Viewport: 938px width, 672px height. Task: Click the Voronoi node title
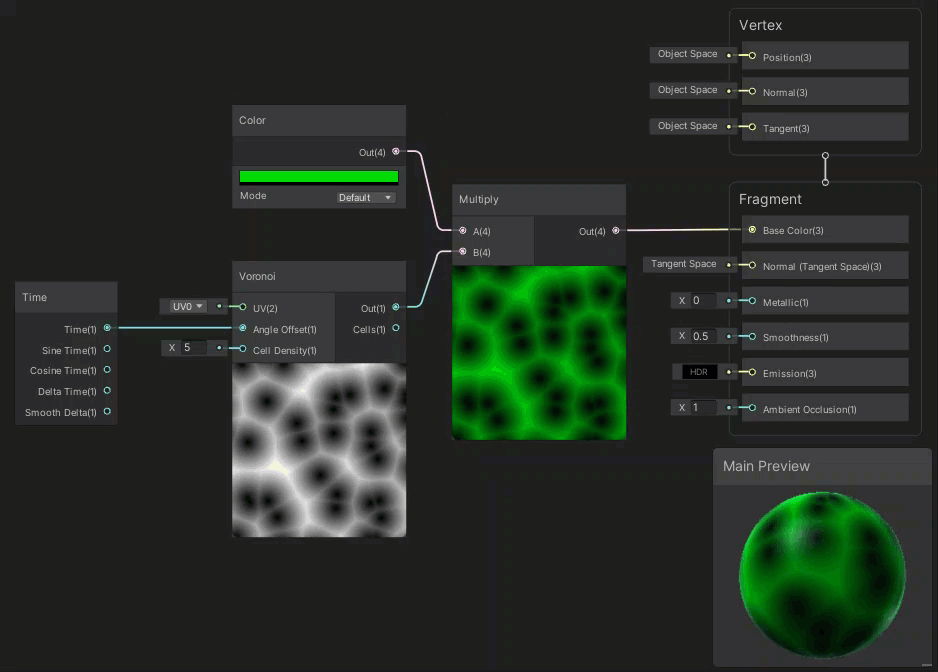[257, 276]
